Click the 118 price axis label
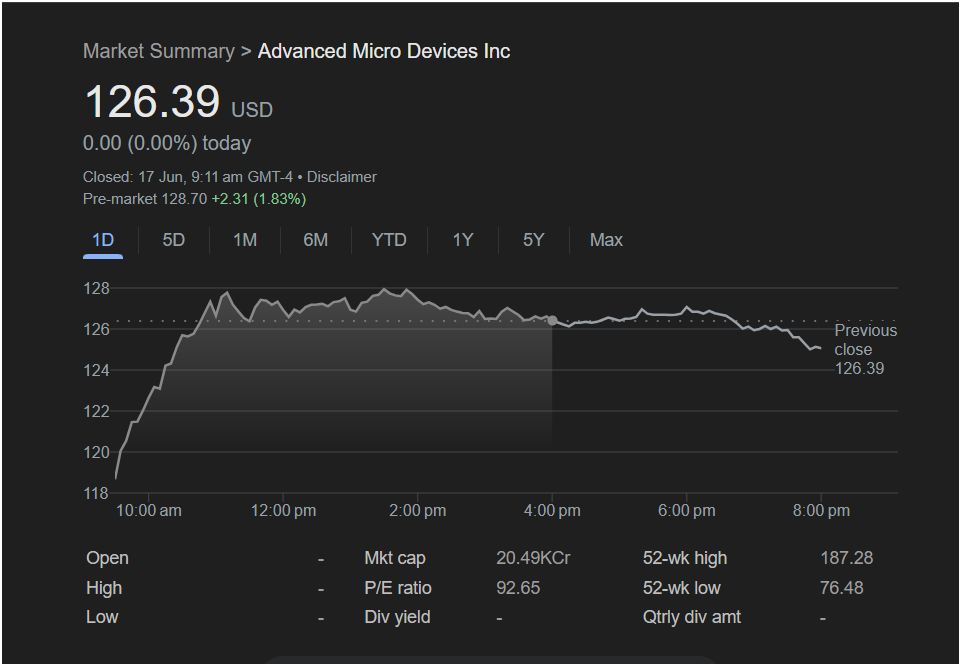 click(x=96, y=494)
